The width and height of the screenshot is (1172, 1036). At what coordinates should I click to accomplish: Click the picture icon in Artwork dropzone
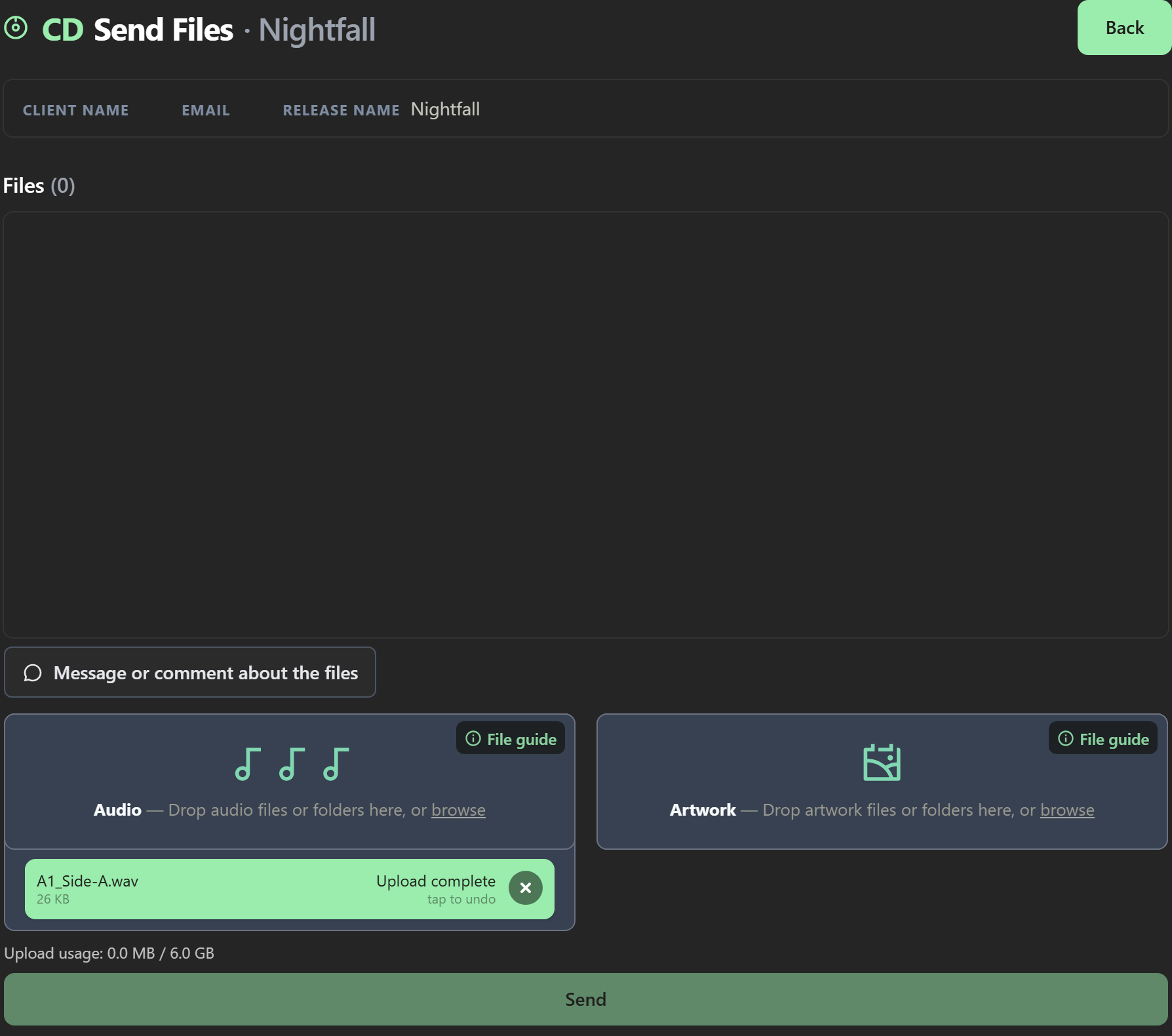pos(882,763)
